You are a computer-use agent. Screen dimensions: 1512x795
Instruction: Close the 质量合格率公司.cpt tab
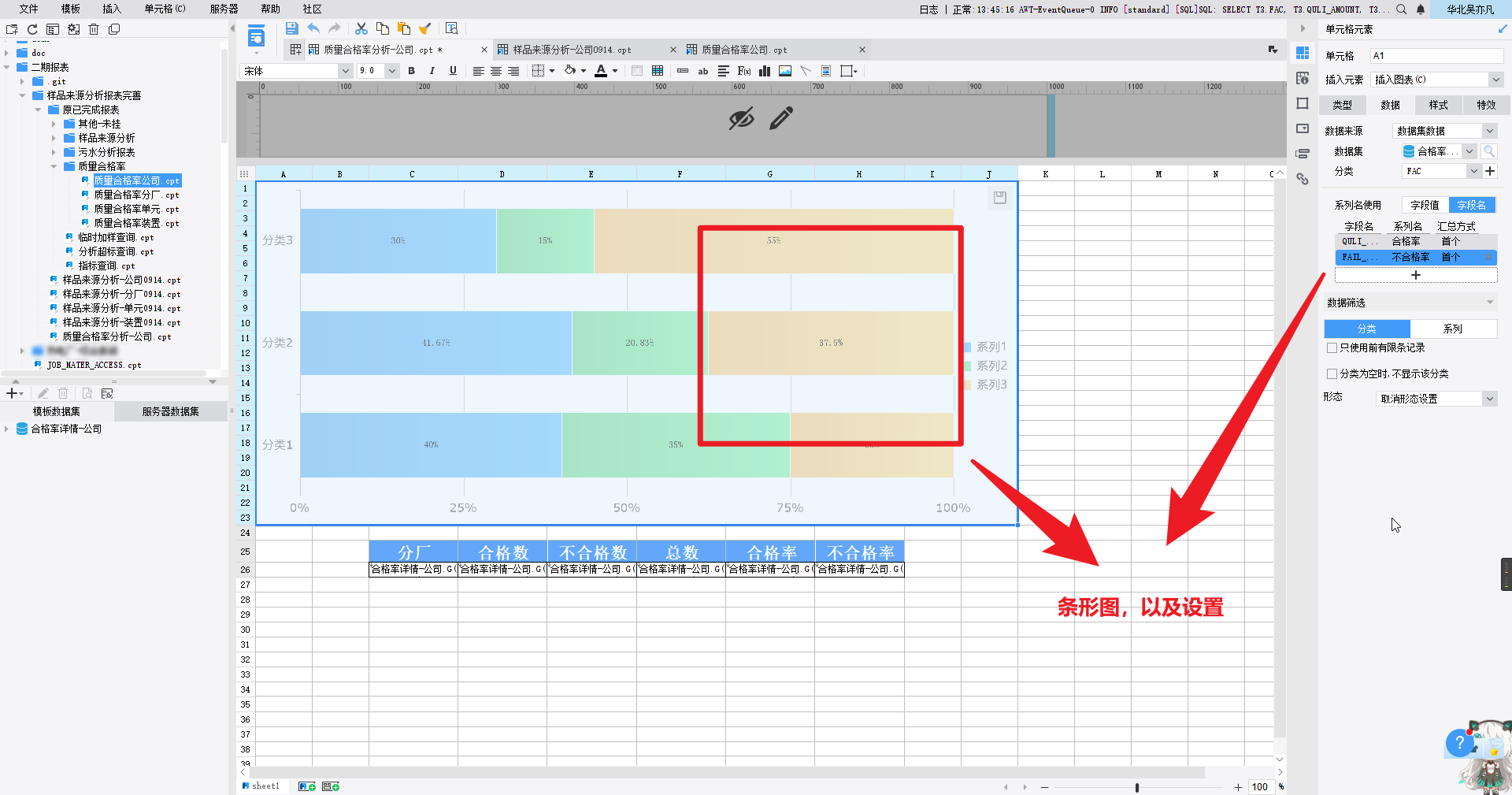[862, 50]
